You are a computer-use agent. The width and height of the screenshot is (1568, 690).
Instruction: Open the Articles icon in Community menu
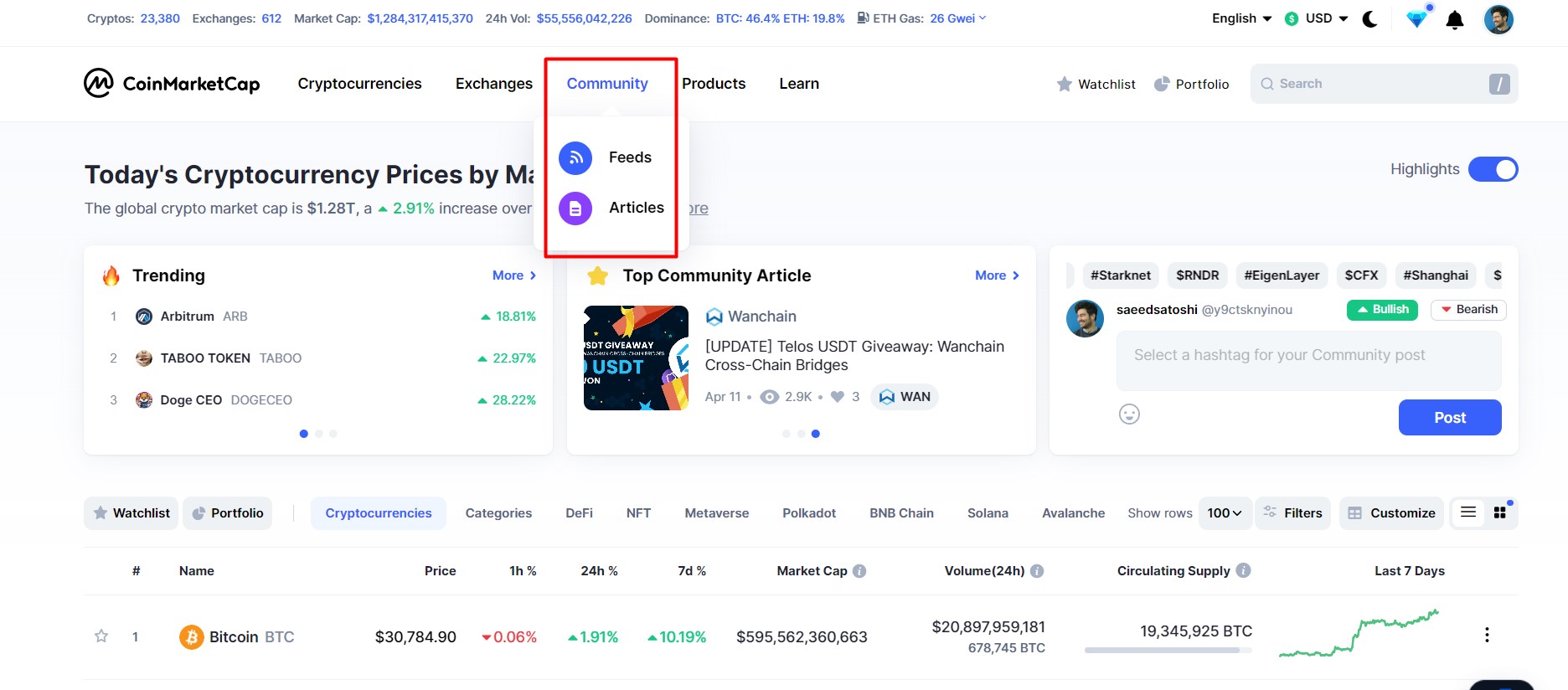pos(575,209)
